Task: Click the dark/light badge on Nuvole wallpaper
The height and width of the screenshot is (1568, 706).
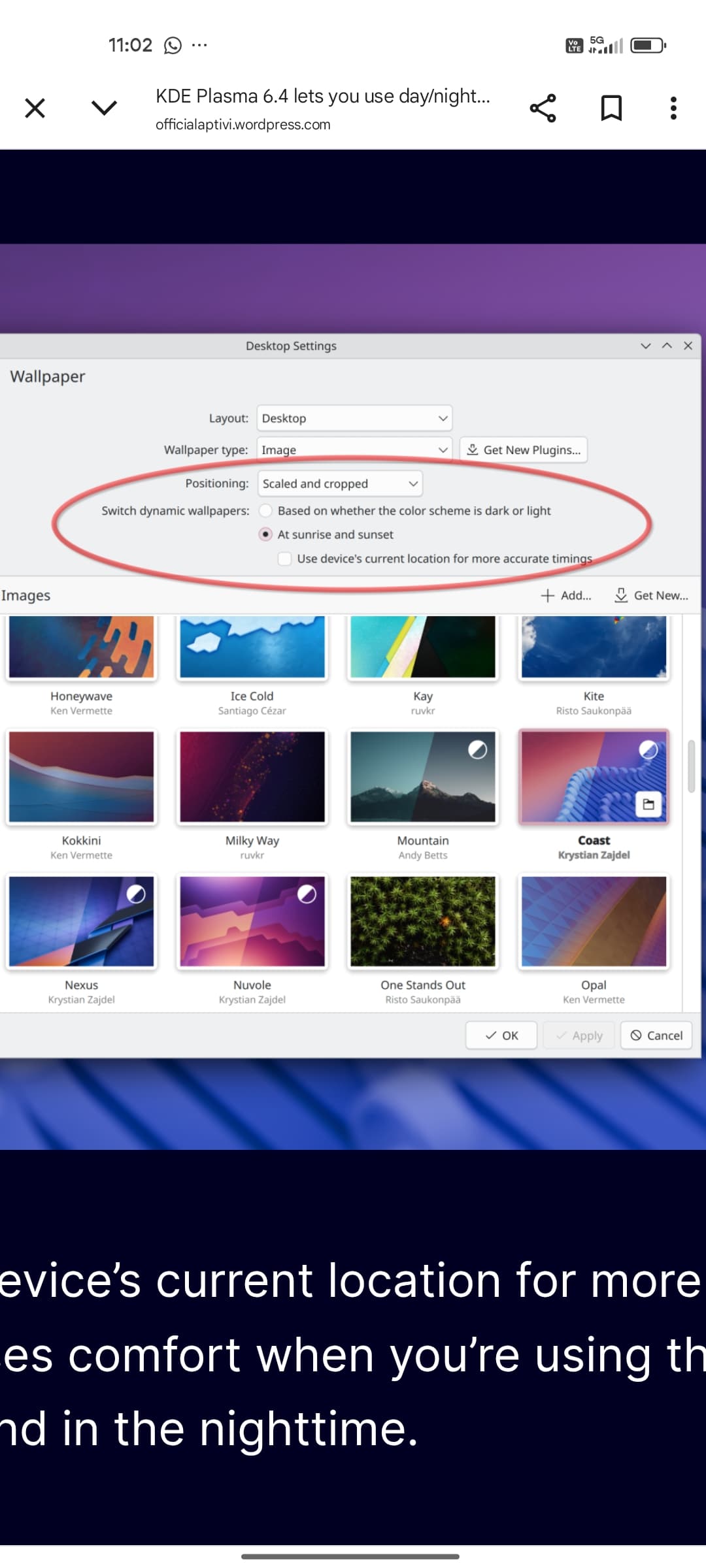Action: pyautogui.click(x=307, y=894)
